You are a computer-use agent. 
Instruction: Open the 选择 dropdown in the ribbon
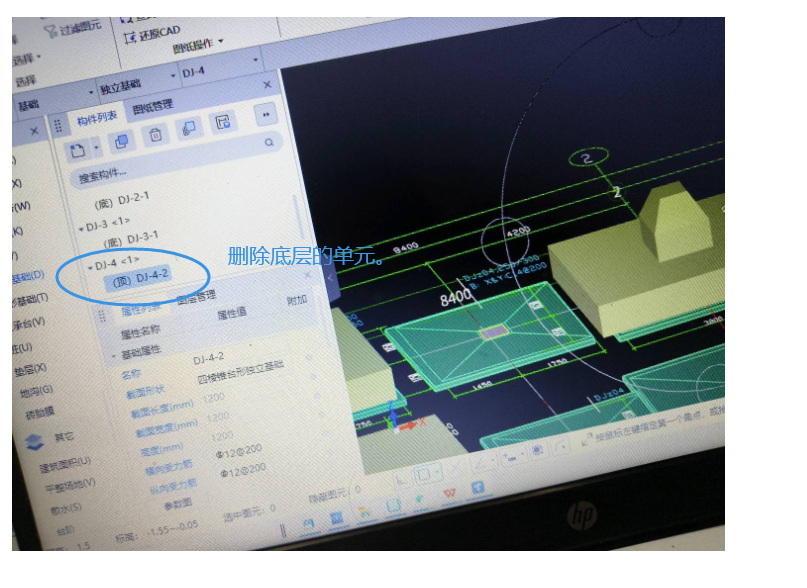click(27, 59)
